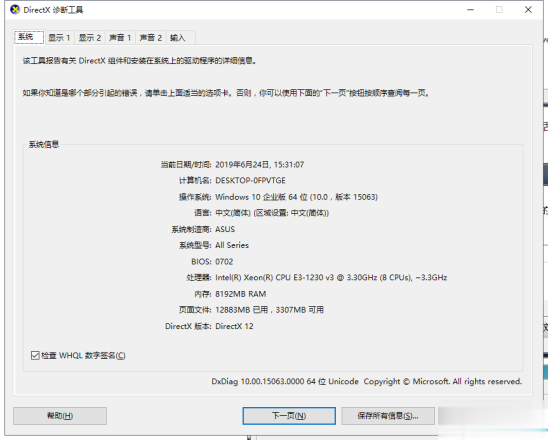Click the 系统信息 group label
The height and width of the screenshot is (441, 548).
tap(44, 145)
